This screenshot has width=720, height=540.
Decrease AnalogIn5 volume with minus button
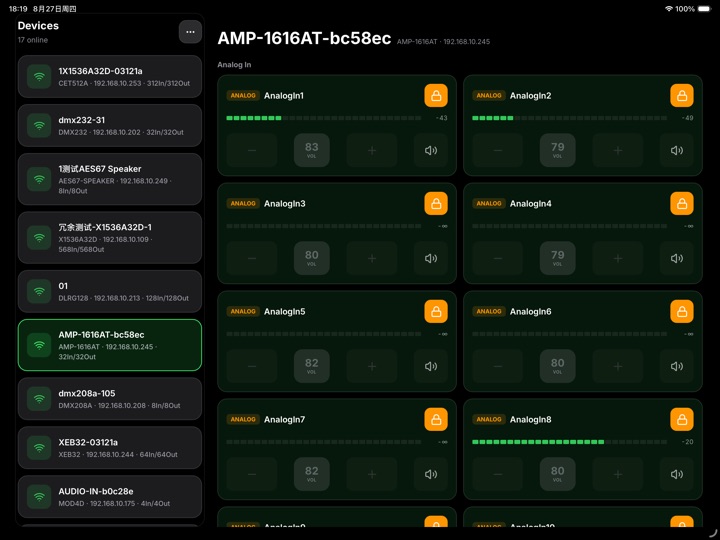(252, 366)
